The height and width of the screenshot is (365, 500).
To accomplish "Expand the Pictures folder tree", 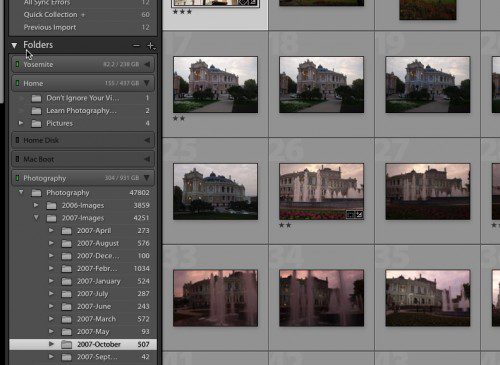I will tap(21, 123).
